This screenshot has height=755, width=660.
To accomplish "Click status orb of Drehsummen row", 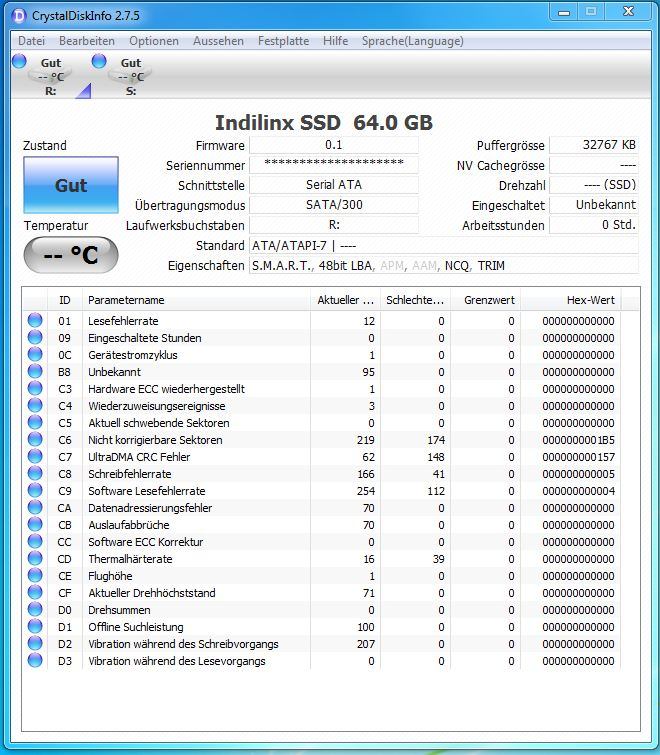I will coord(35,609).
